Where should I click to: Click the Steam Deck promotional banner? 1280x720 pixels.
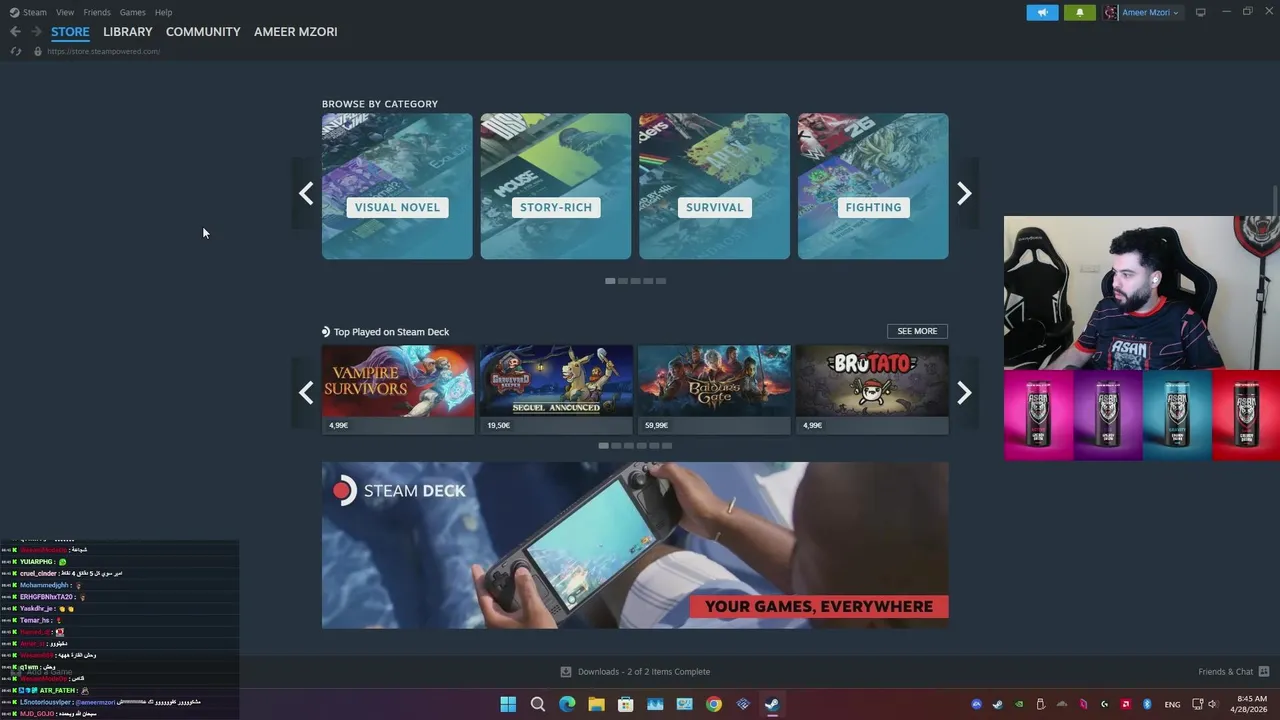(635, 545)
